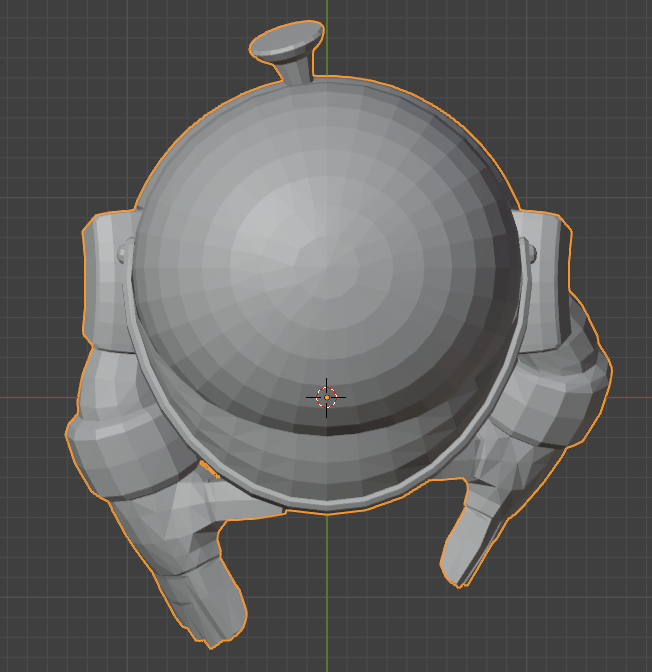Click the 3D cursor crosshair on the model

pyautogui.click(x=327, y=397)
